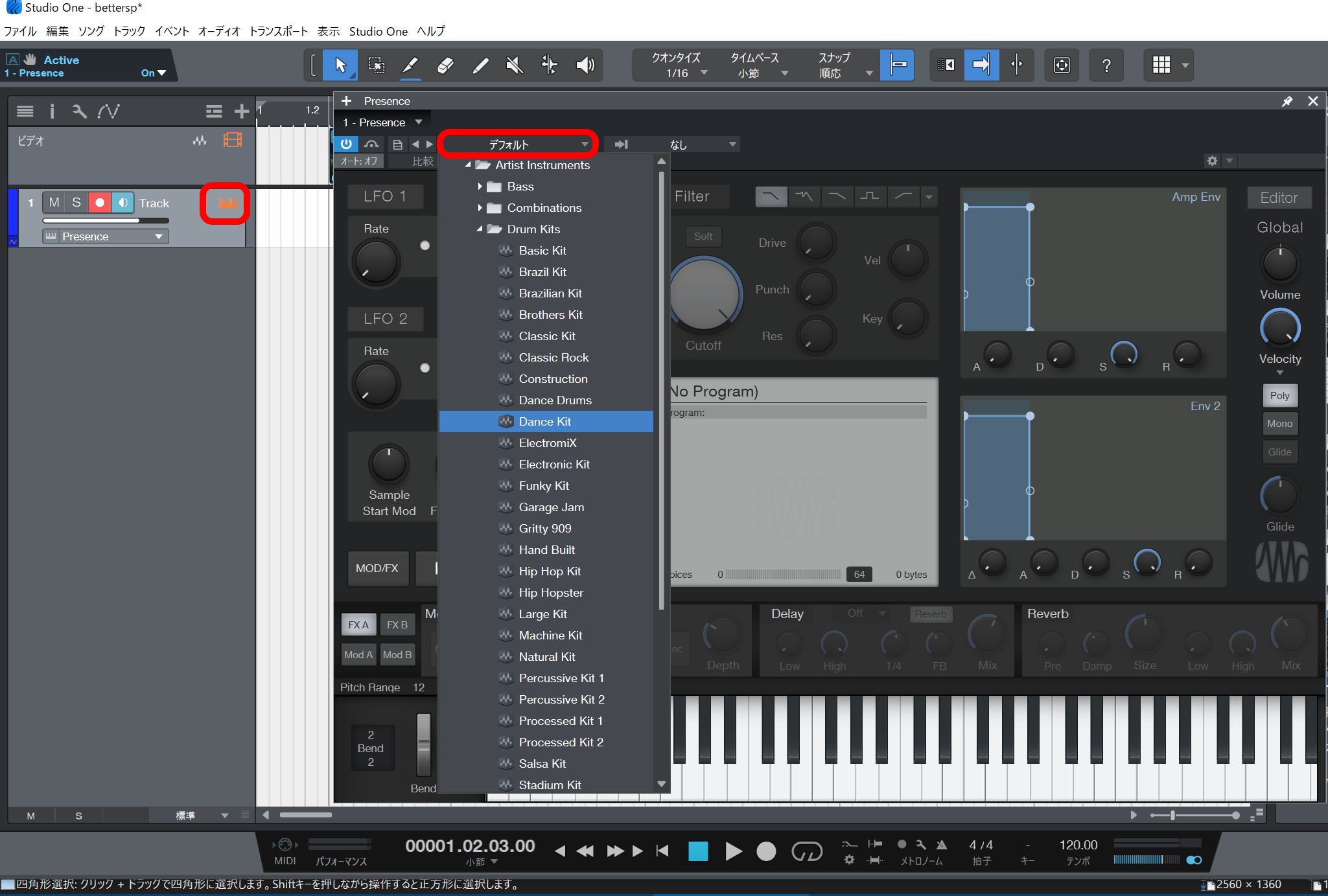Collapse Artist Instruments folder
The width and height of the screenshot is (1328, 896).
468,165
